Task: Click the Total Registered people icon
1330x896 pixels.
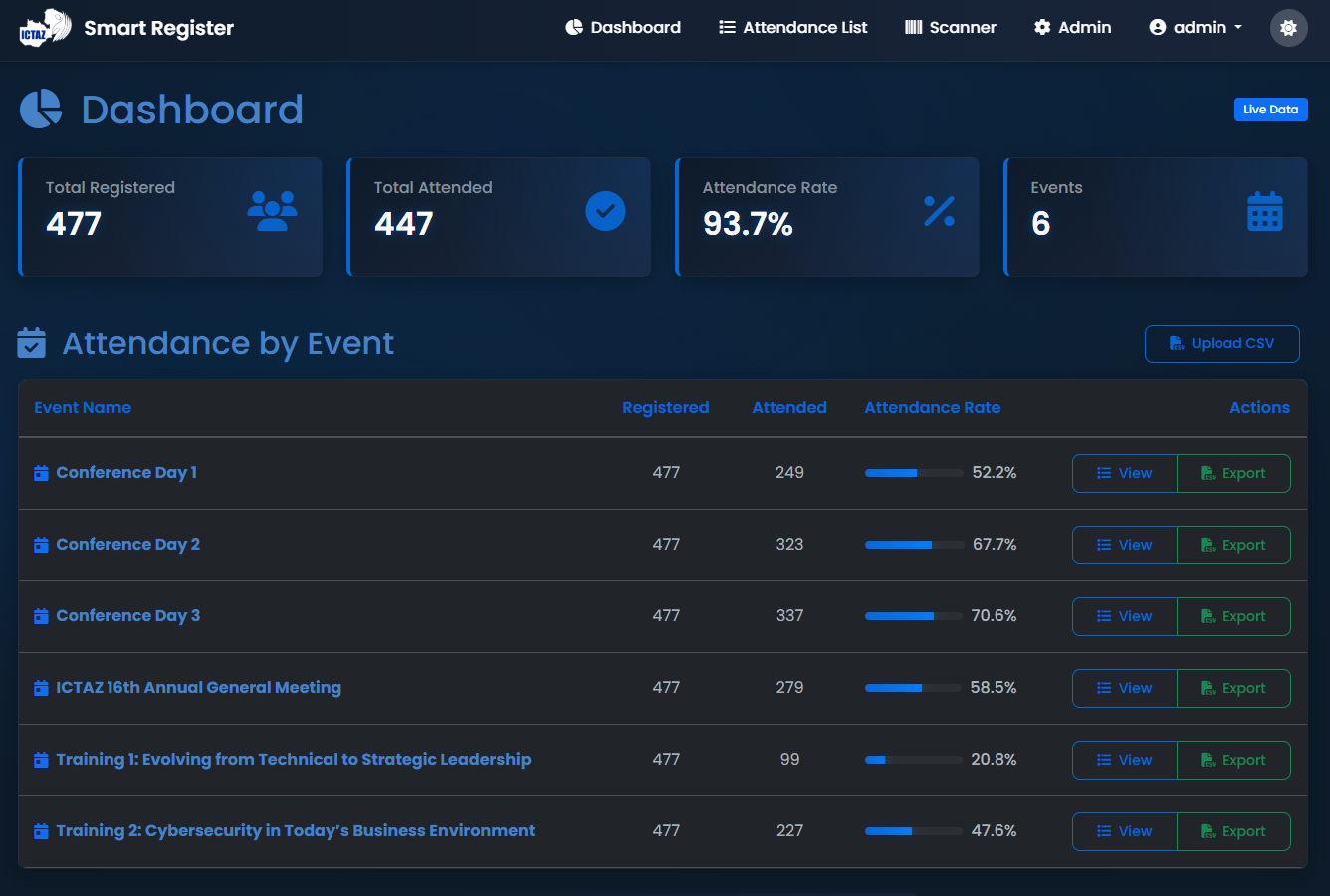Action: coord(272,211)
